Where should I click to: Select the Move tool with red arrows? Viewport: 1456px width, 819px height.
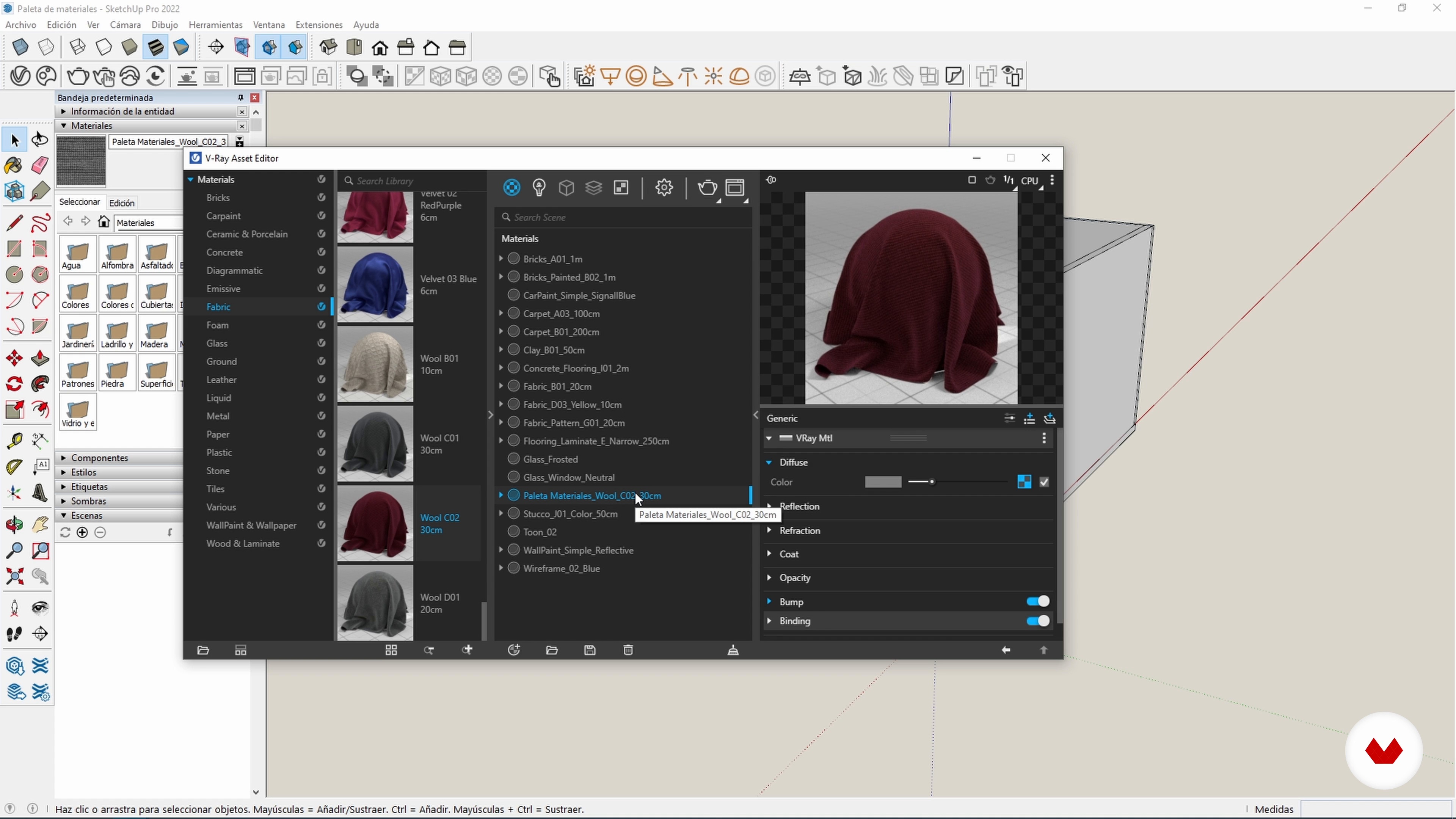click(14, 358)
